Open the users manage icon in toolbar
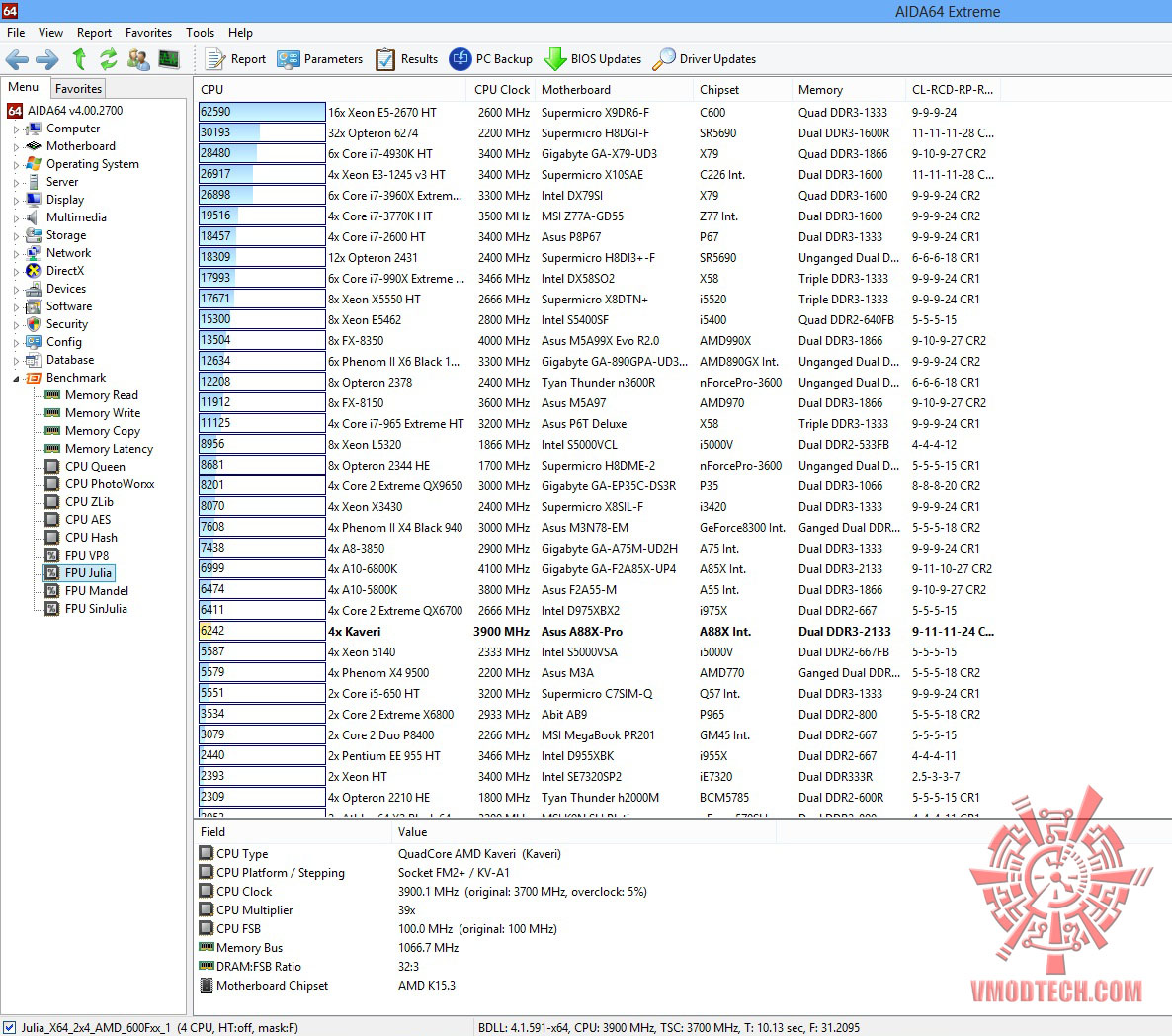Viewport: 1172px width, 1036px height. [x=138, y=59]
